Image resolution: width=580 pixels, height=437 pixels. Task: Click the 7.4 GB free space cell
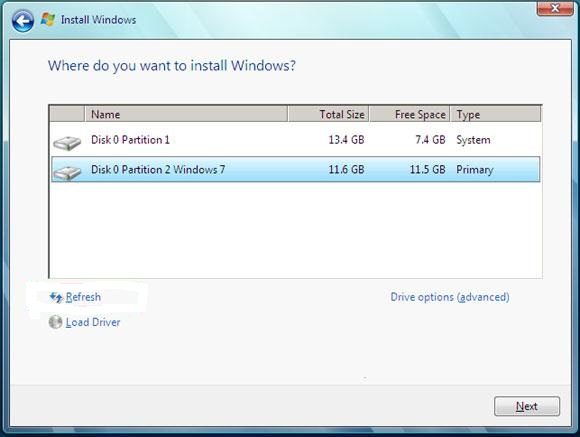point(430,140)
